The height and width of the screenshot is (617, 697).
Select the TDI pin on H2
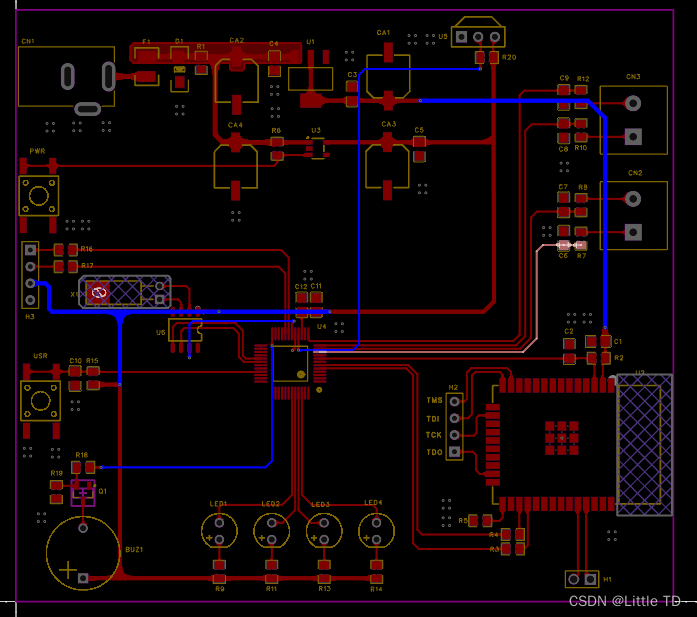coord(454,418)
